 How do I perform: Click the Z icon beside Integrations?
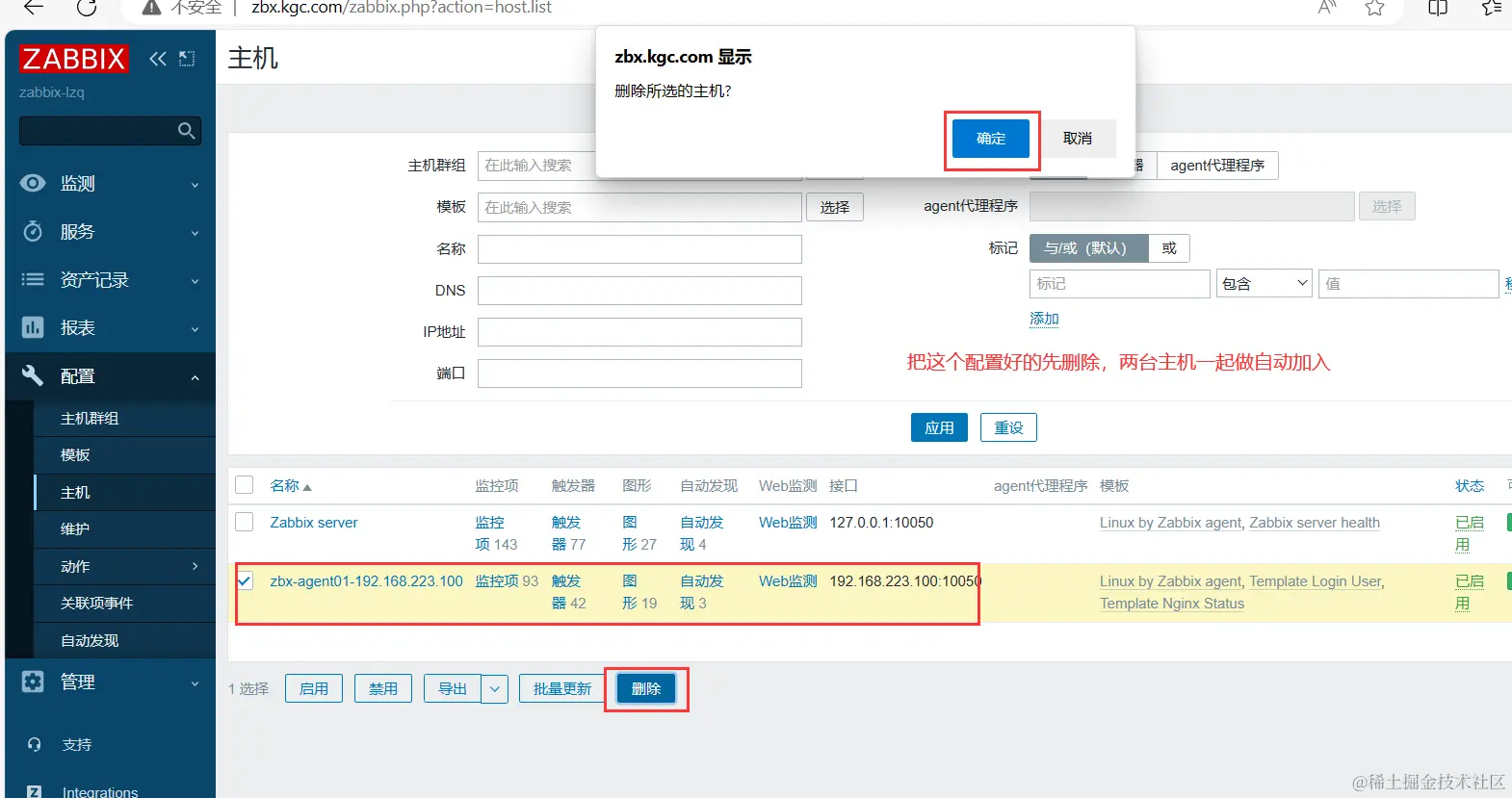pyautogui.click(x=35, y=791)
